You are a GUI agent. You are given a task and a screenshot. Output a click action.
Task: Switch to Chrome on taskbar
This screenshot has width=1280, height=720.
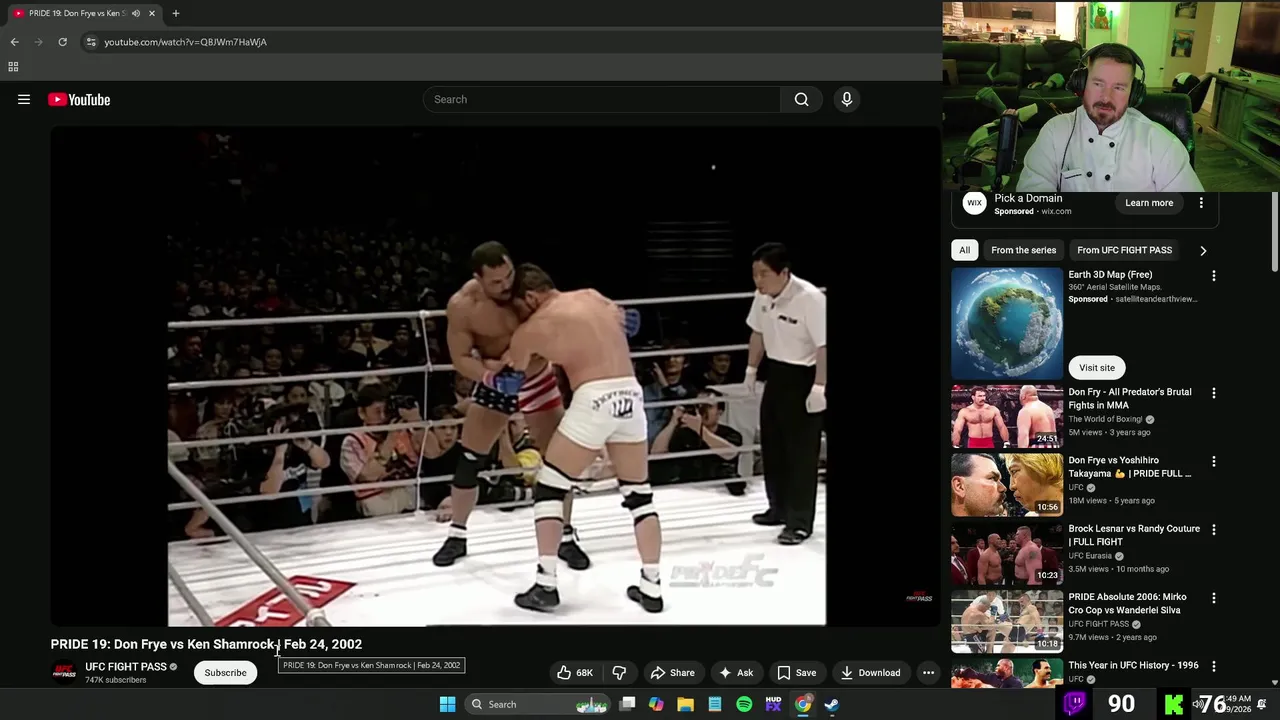click(x=803, y=704)
